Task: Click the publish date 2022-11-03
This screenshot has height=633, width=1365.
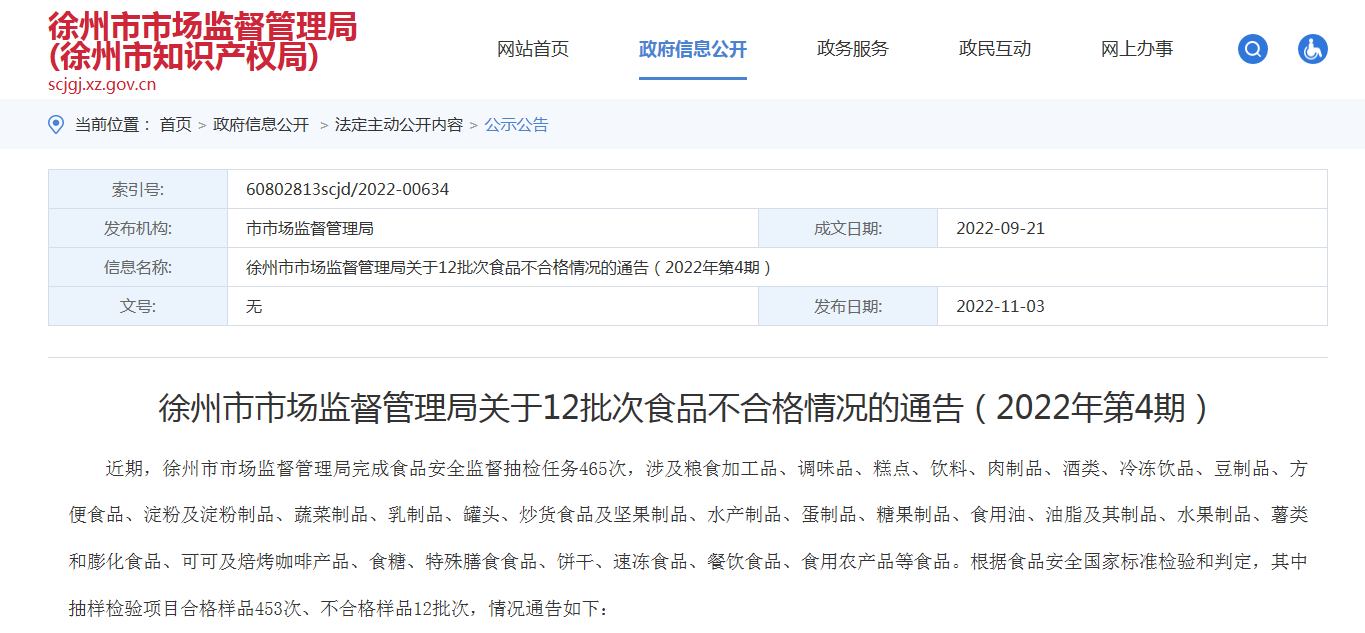Action: tap(1000, 306)
